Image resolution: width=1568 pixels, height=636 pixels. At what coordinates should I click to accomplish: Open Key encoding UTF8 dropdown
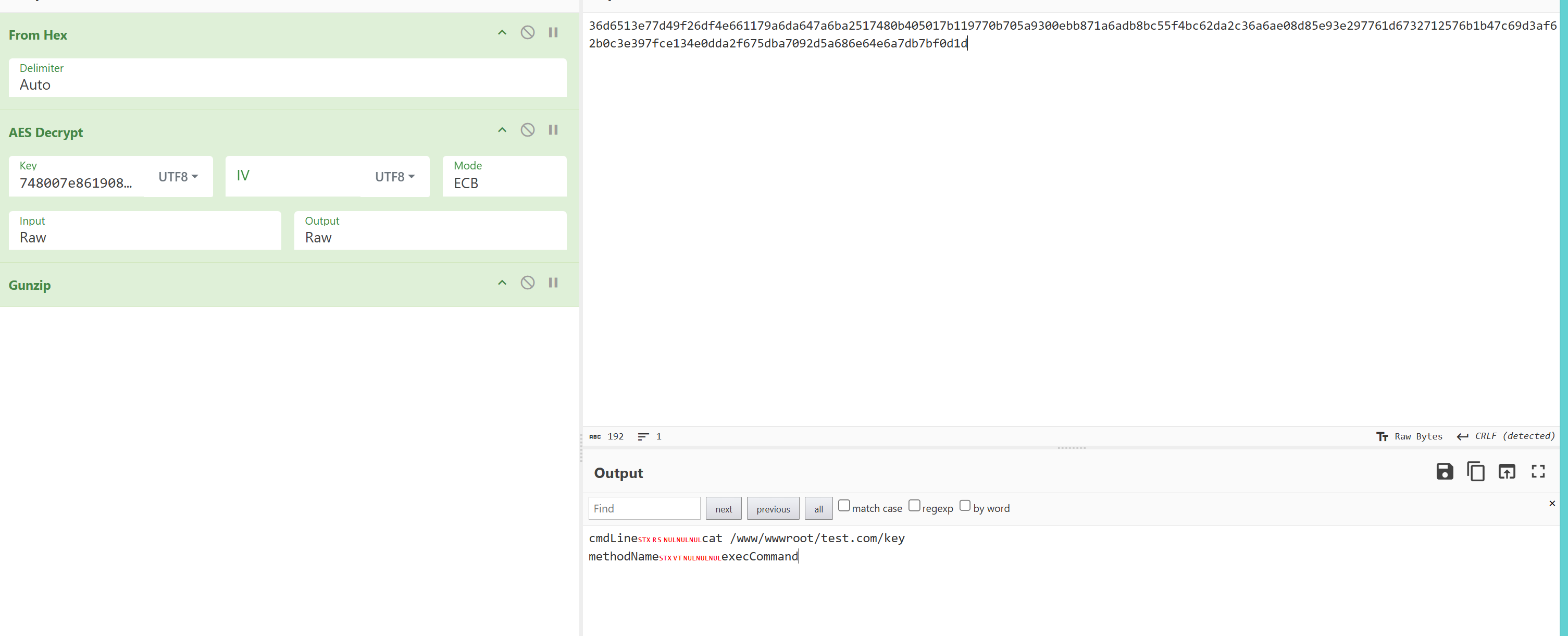pos(178,177)
